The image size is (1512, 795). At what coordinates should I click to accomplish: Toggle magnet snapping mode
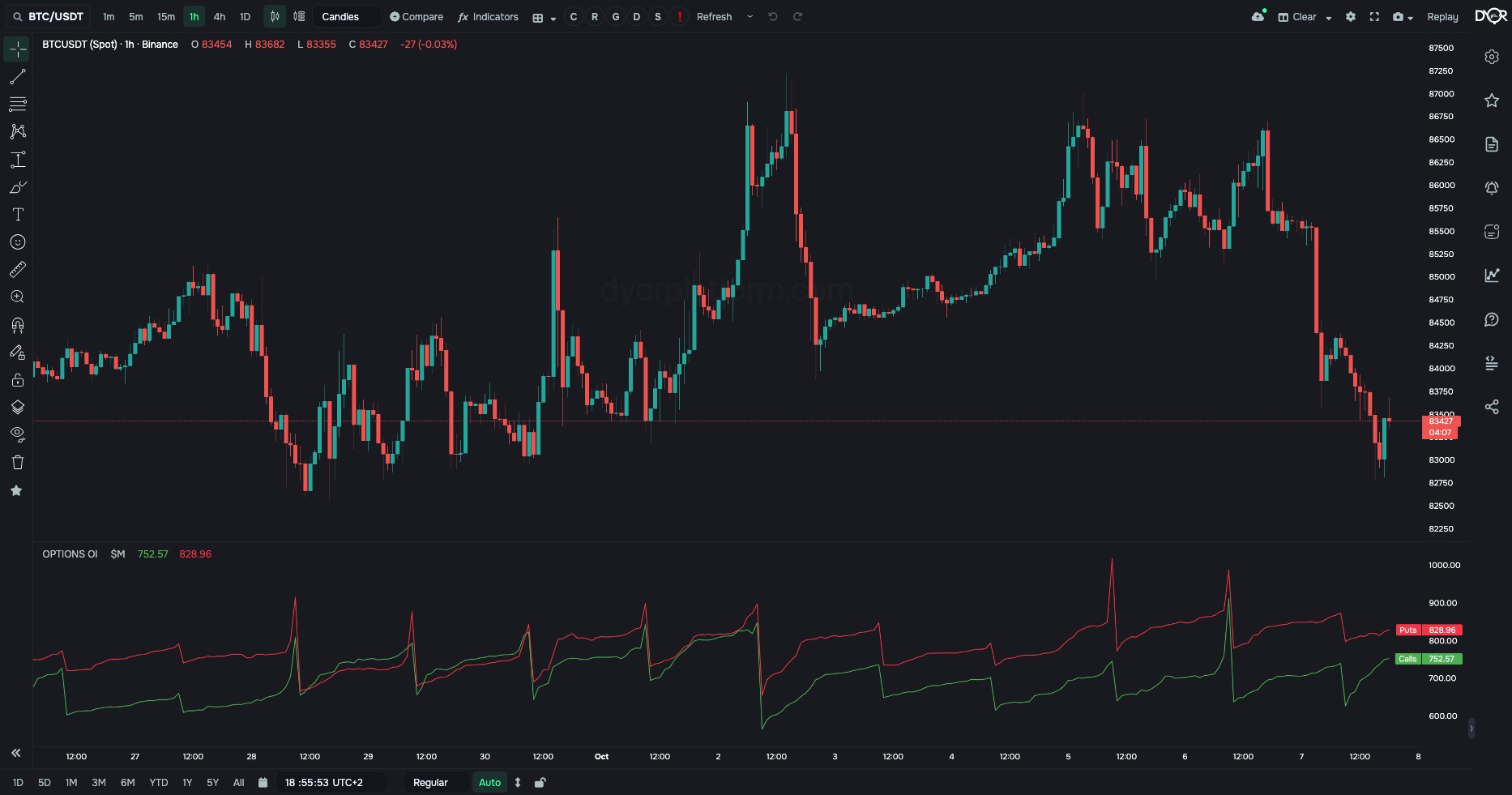tap(17, 325)
